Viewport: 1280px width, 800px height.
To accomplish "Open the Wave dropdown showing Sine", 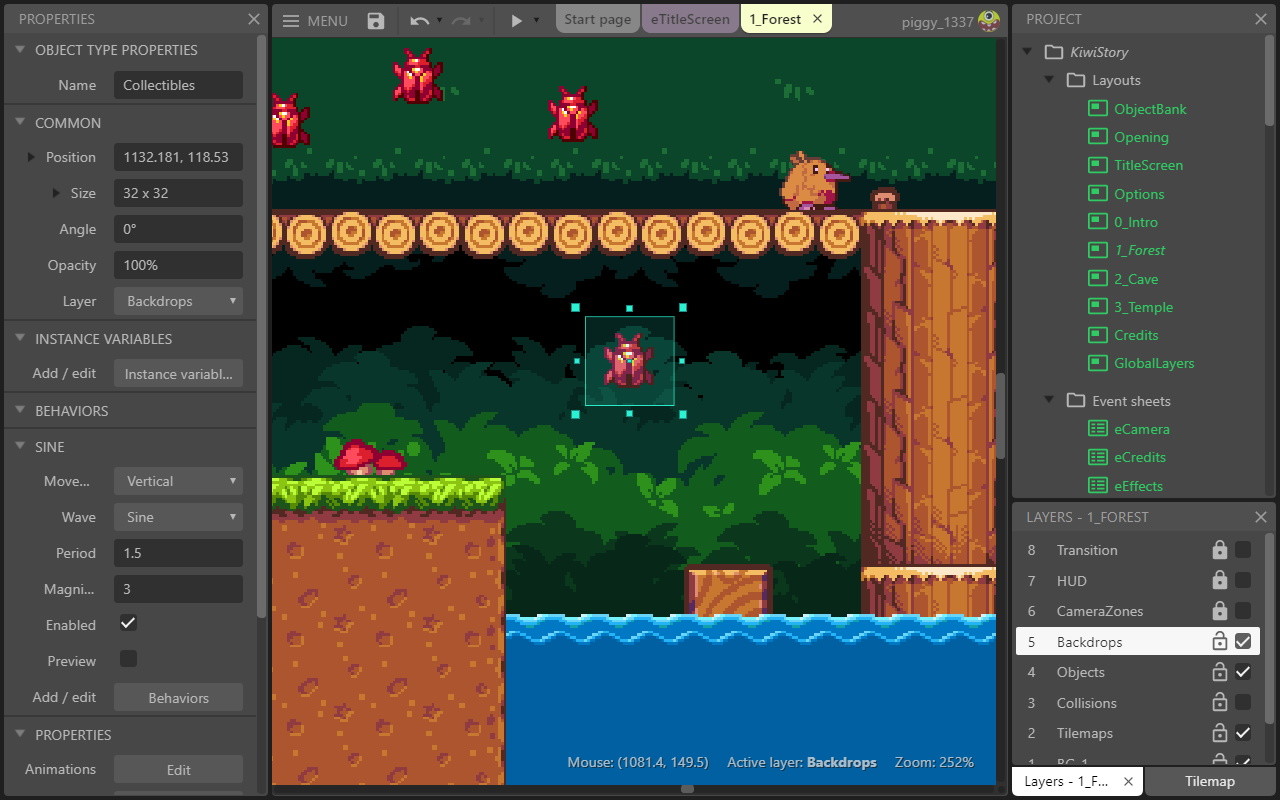I will 178,517.
